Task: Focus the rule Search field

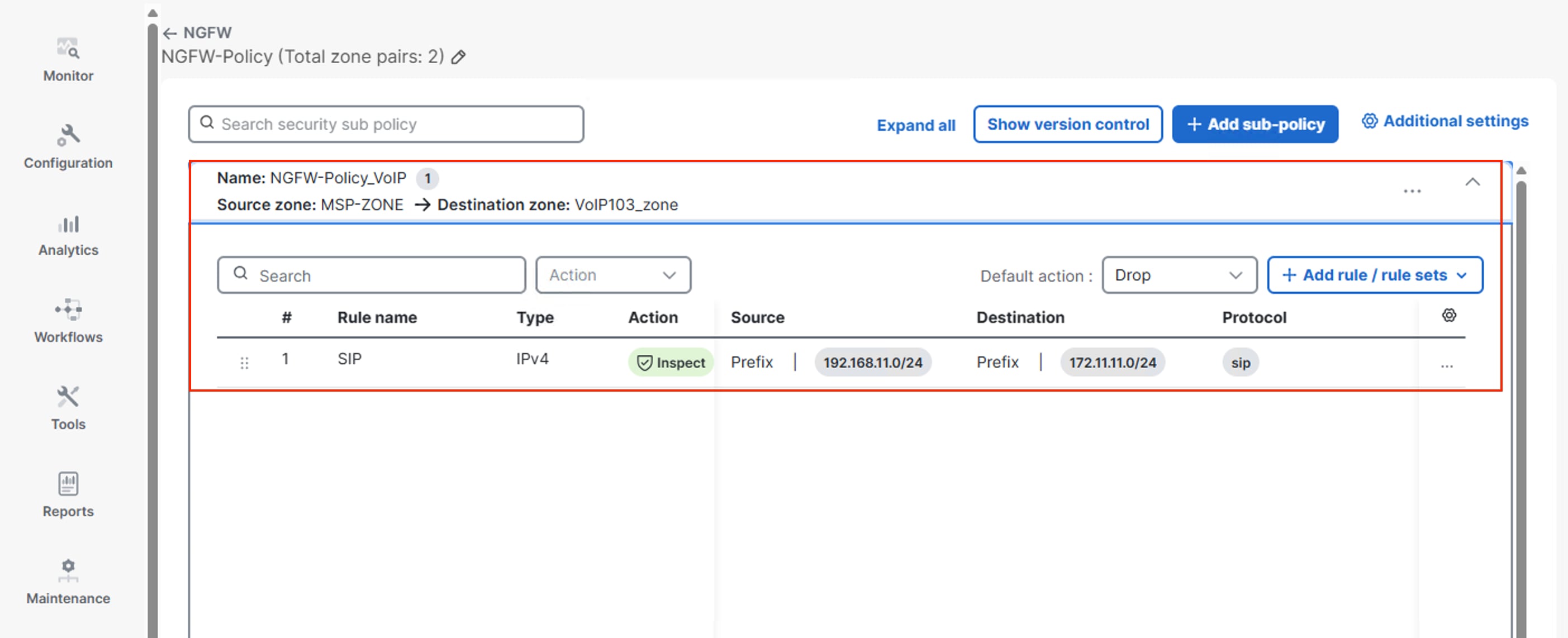Action: click(x=371, y=275)
